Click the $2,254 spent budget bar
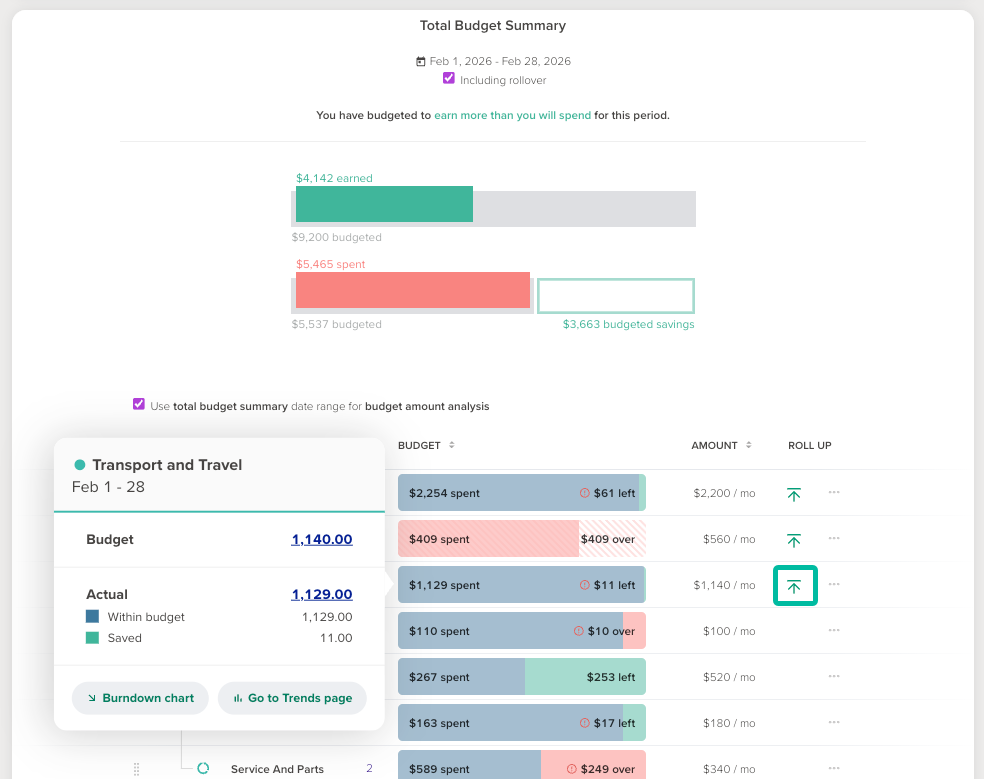 point(521,493)
